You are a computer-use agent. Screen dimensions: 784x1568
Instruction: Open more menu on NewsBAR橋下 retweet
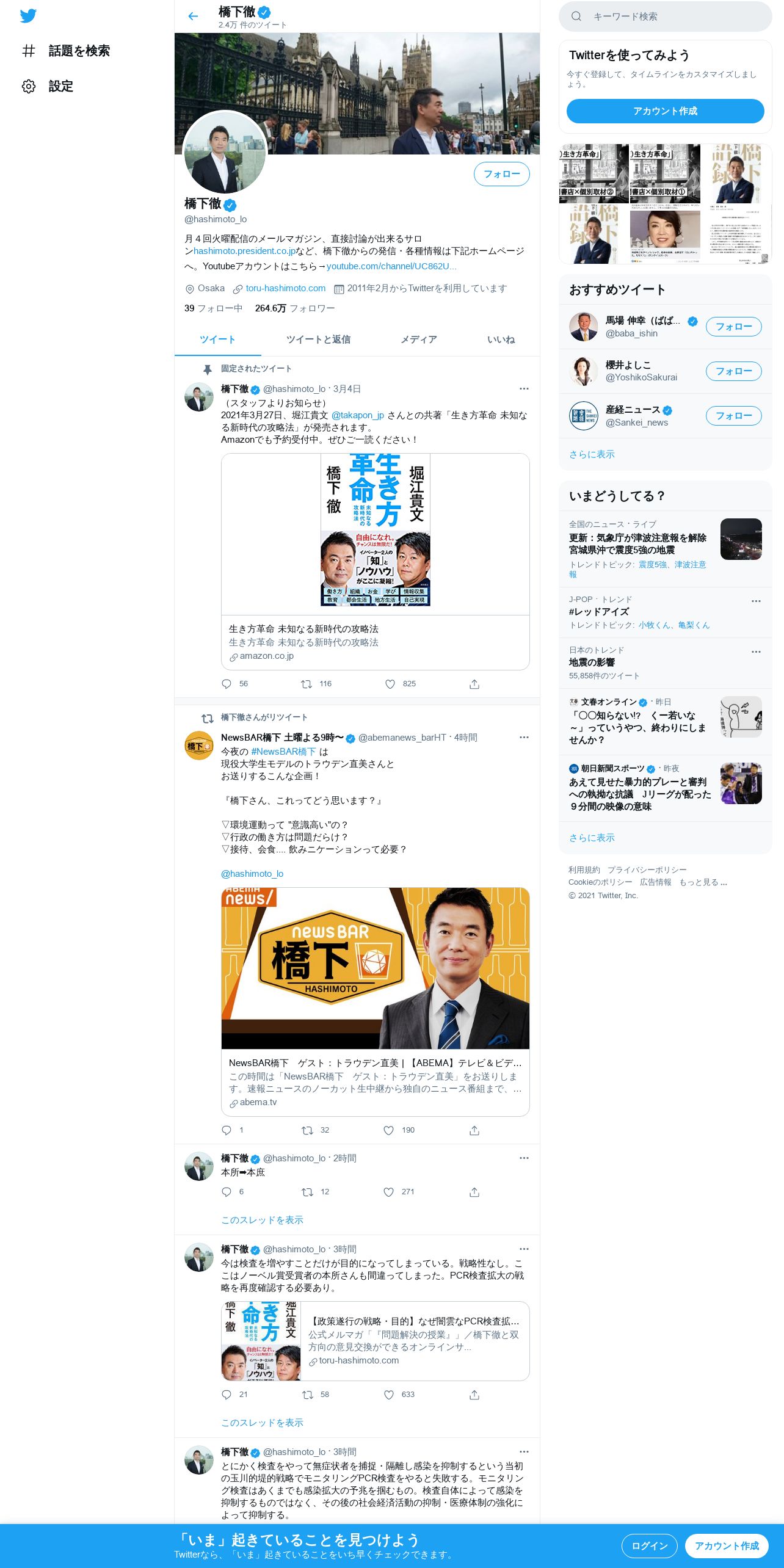(x=524, y=738)
